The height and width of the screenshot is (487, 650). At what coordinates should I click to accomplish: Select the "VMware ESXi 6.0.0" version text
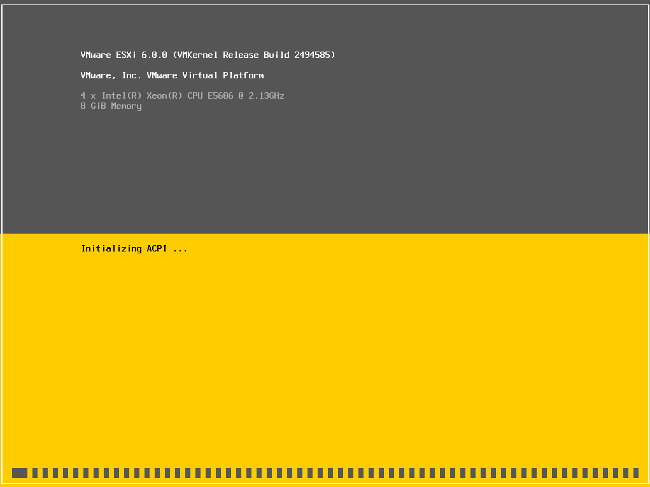tap(124, 55)
